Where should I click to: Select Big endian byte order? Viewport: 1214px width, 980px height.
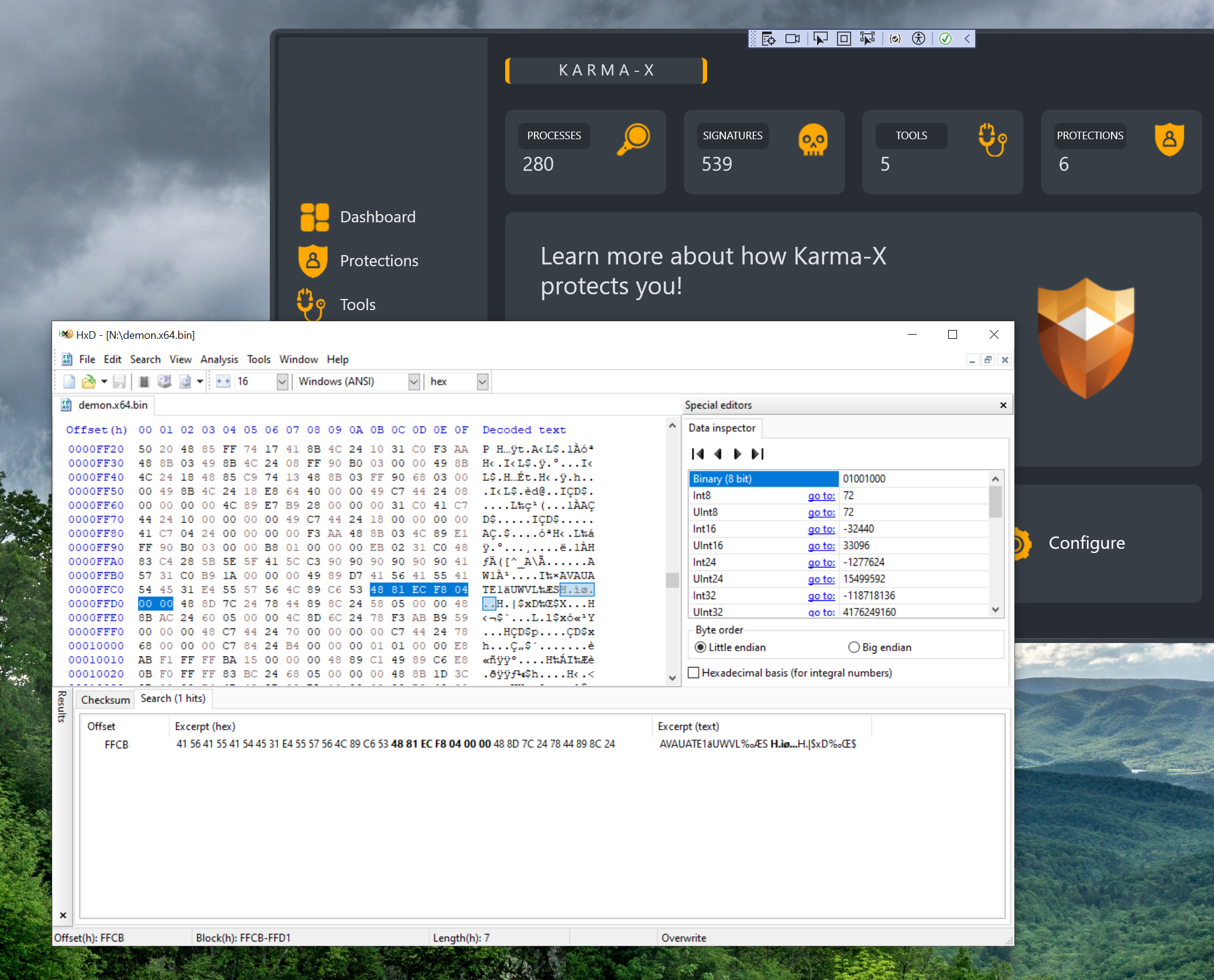coord(879,647)
